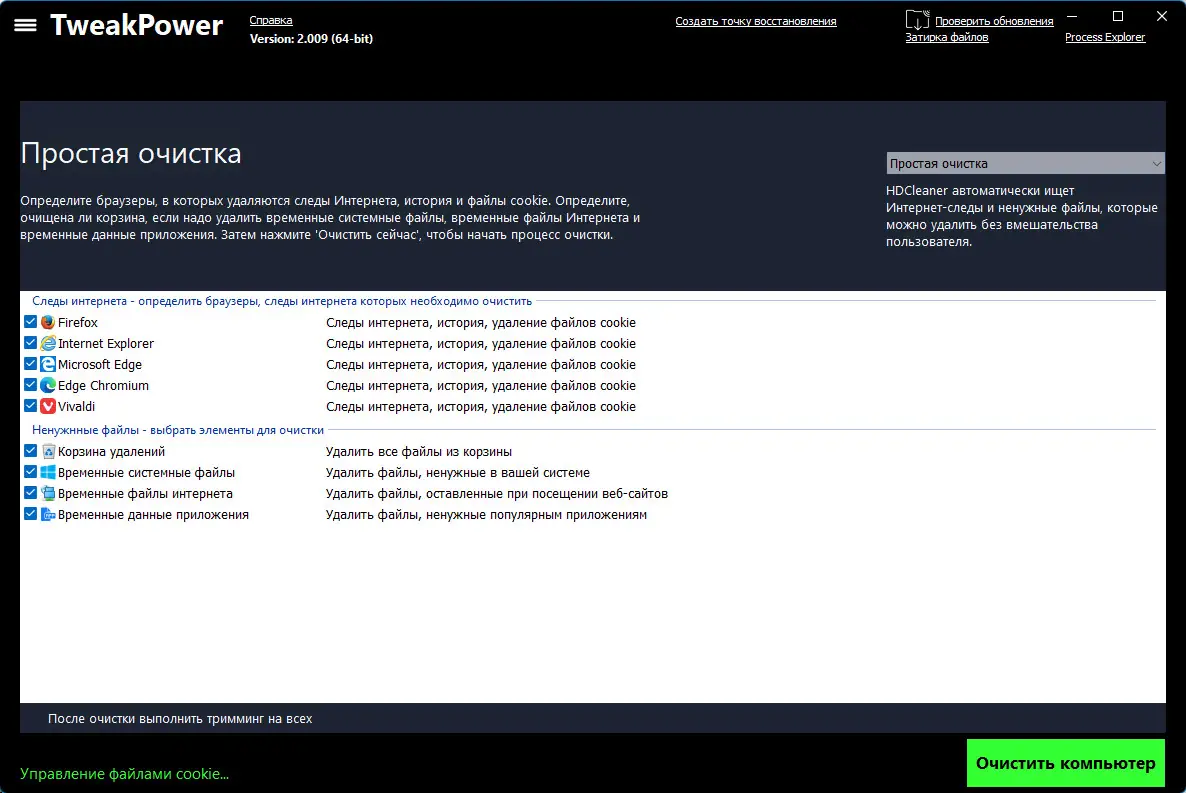The image size is (1186, 793).
Task: Click Проверить обновления link
Action: [x=994, y=21]
